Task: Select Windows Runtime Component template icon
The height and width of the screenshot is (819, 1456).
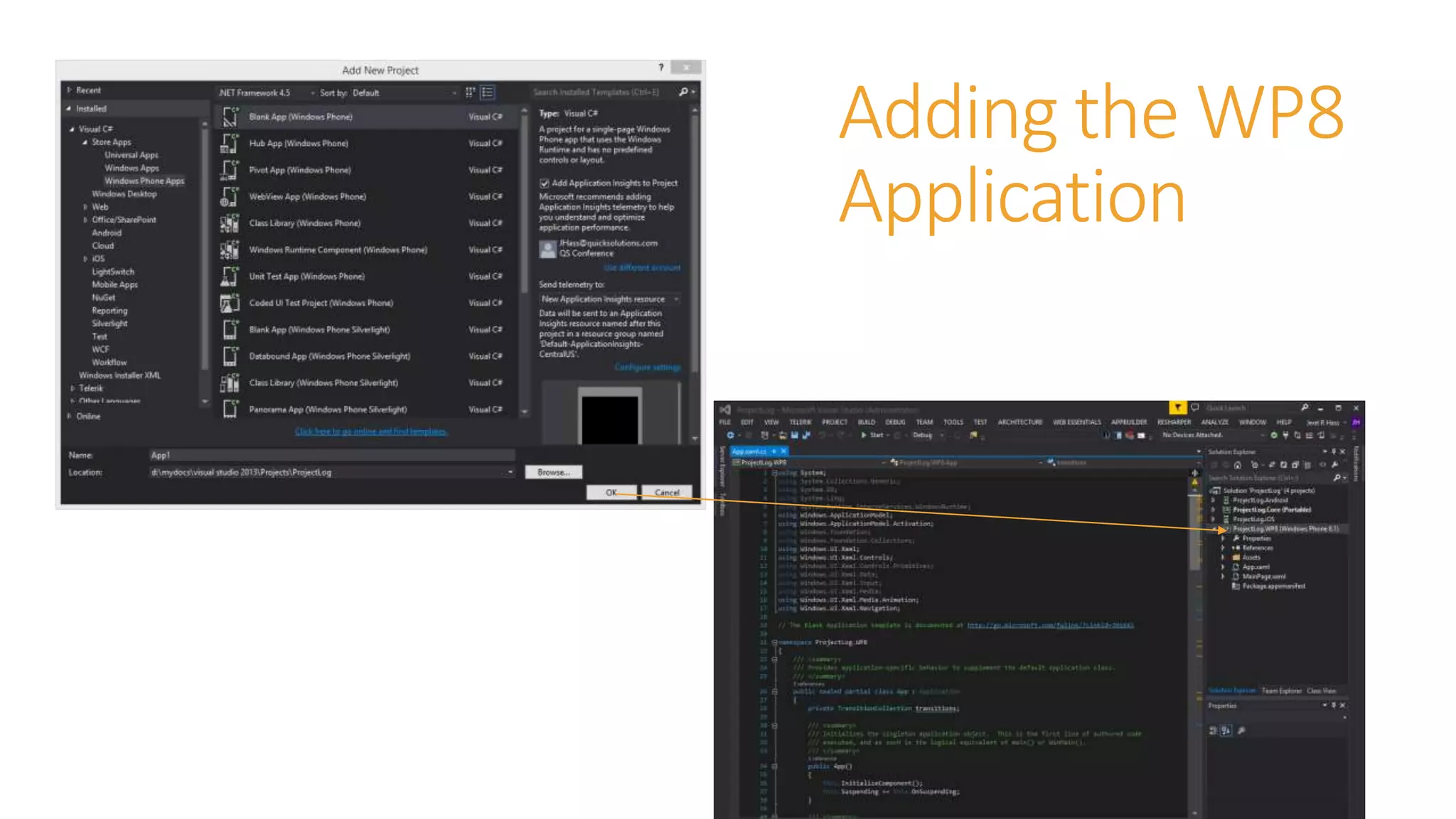Action: click(x=229, y=250)
